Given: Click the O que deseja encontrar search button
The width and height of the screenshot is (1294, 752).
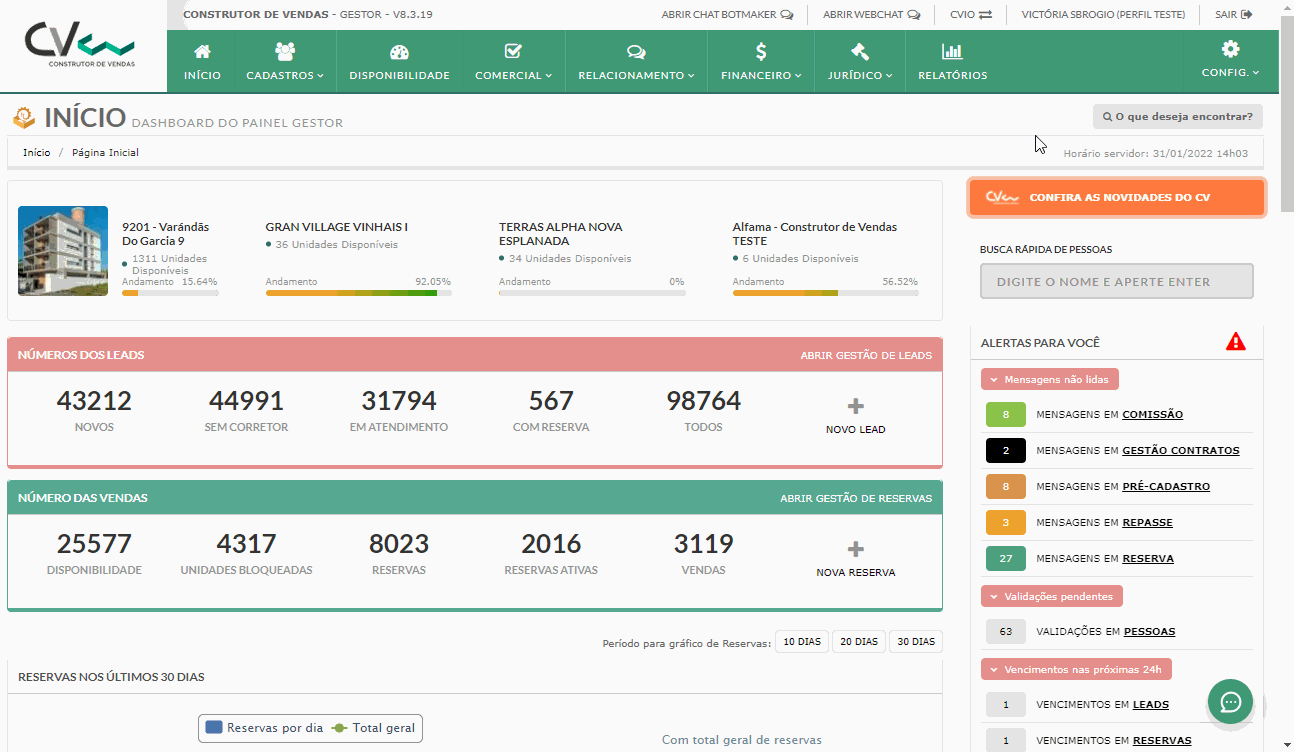Looking at the screenshot, I should (1178, 117).
